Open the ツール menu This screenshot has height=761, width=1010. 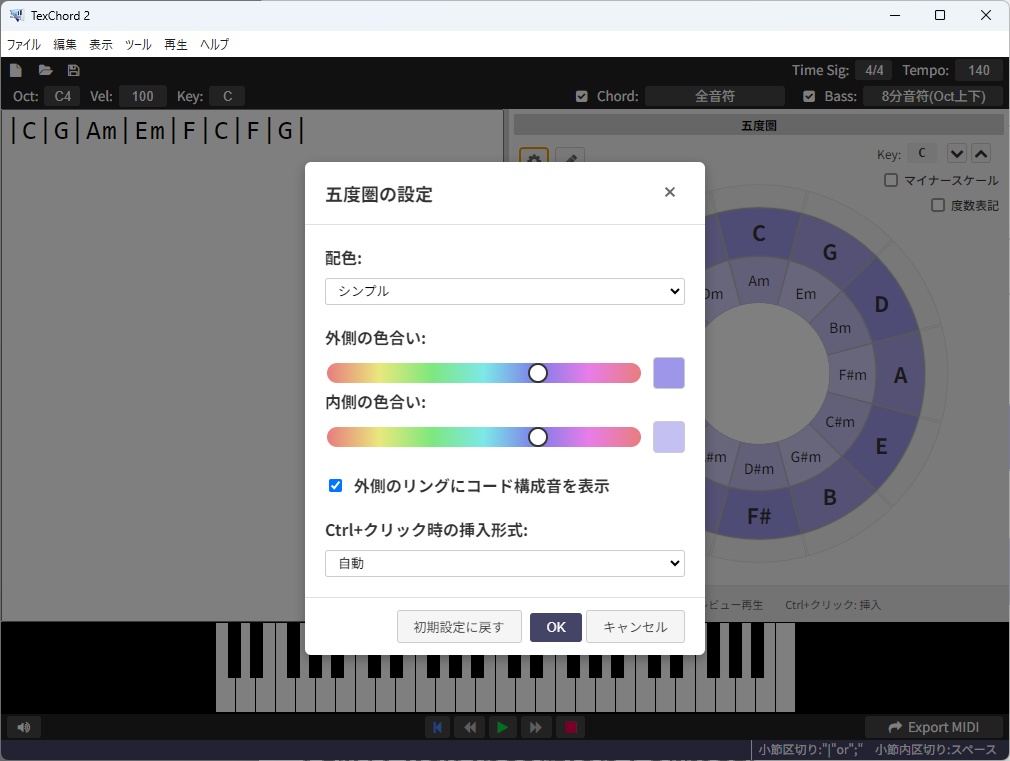[138, 44]
